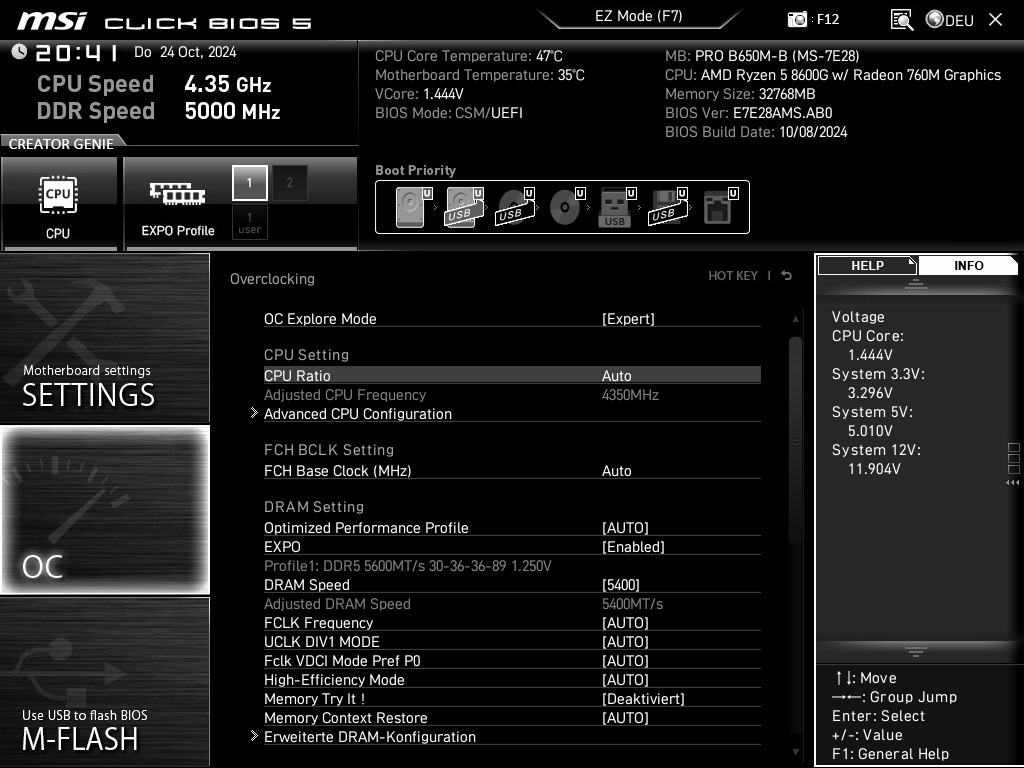Change DRAM Speed [5400] value
This screenshot has height=768, width=1024.
click(x=620, y=584)
